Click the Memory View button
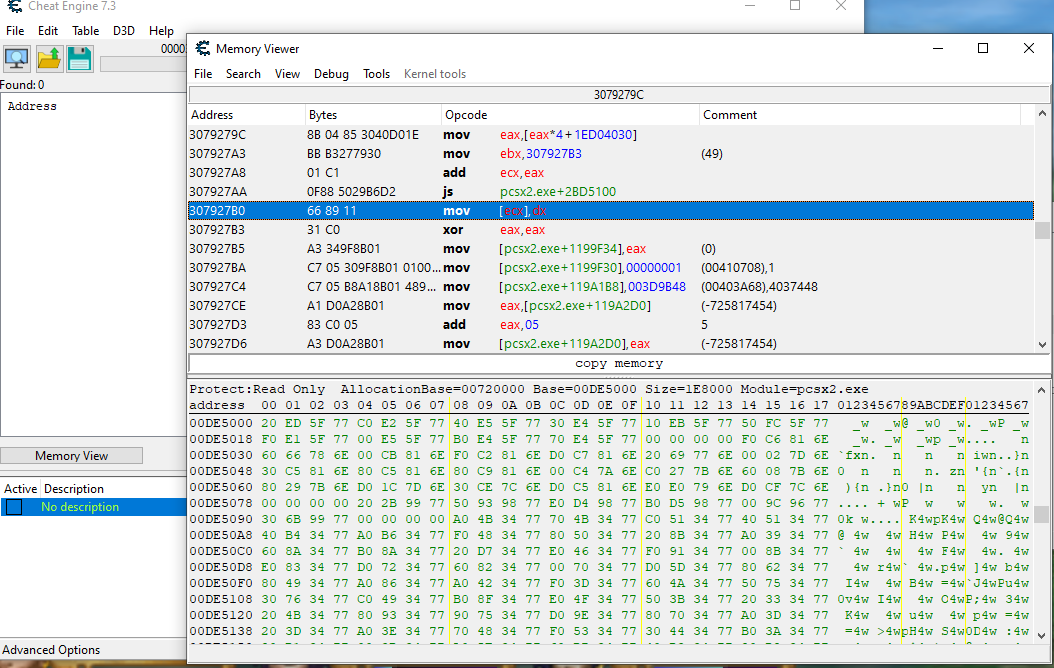Image resolution: width=1054 pixels, height=668 pixels. 71,456
